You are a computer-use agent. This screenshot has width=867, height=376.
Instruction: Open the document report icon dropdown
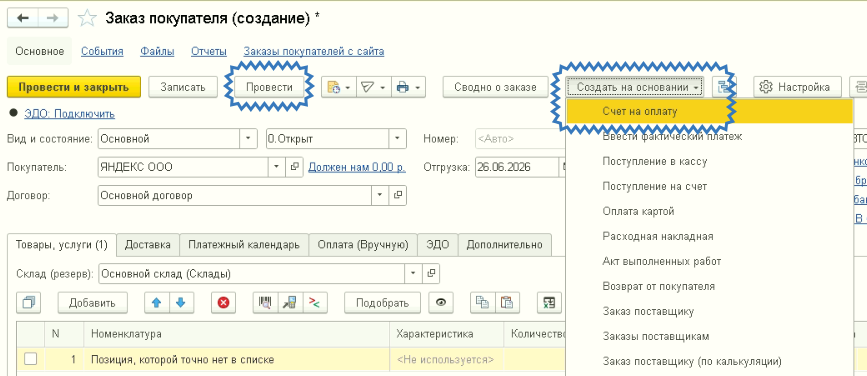click(x=339, y=87)
